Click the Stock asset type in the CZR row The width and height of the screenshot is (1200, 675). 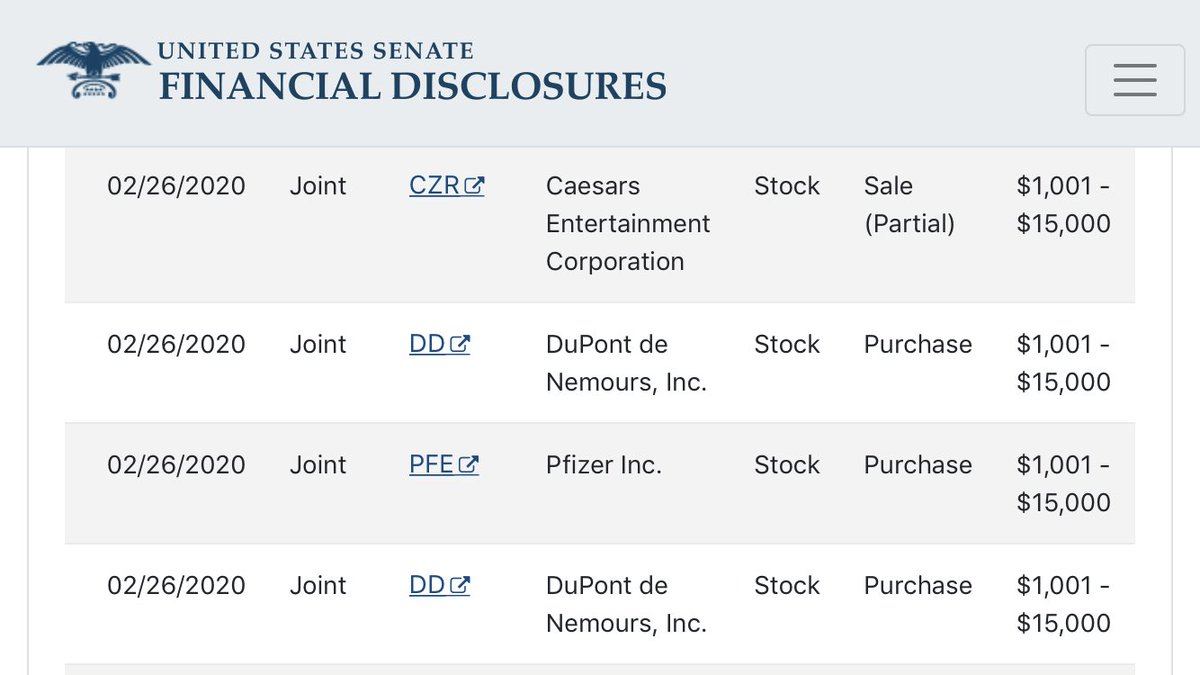coord(787,186)
